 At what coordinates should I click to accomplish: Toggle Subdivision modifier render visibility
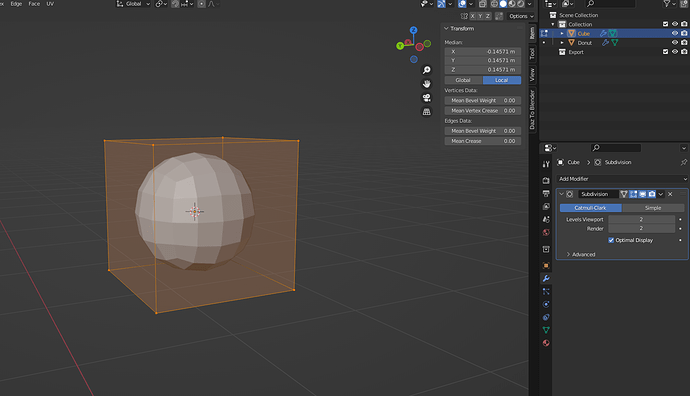tap(652, 194)
